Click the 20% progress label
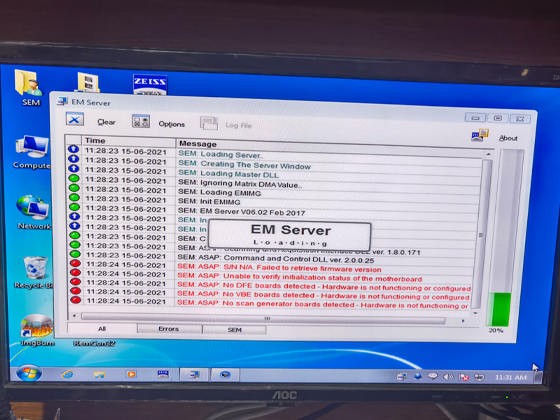 [495, 331]
